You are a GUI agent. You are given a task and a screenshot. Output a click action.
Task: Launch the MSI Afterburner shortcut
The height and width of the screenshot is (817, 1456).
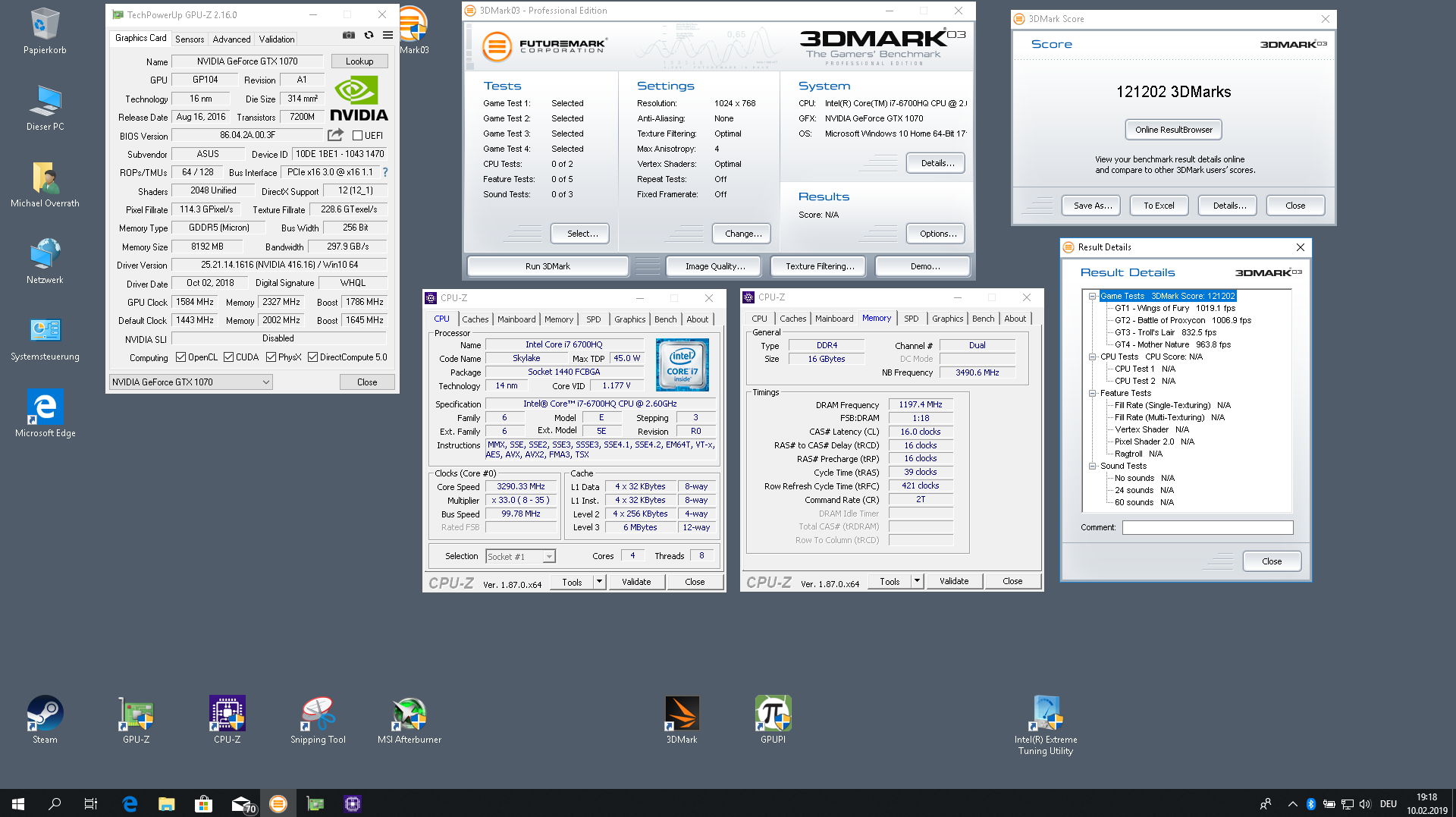click(x=409, y=720)
